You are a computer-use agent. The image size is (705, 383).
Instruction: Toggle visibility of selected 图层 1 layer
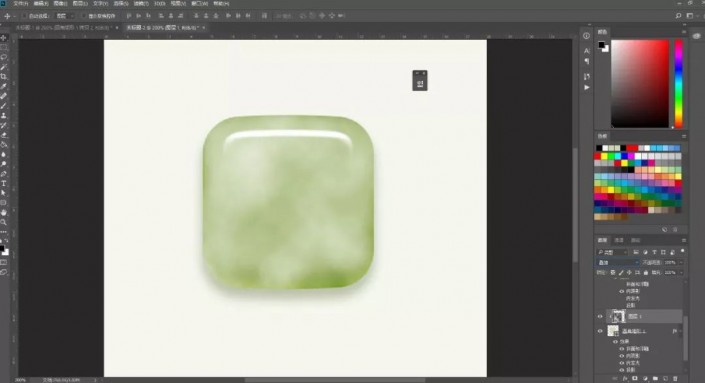[600, 316]
